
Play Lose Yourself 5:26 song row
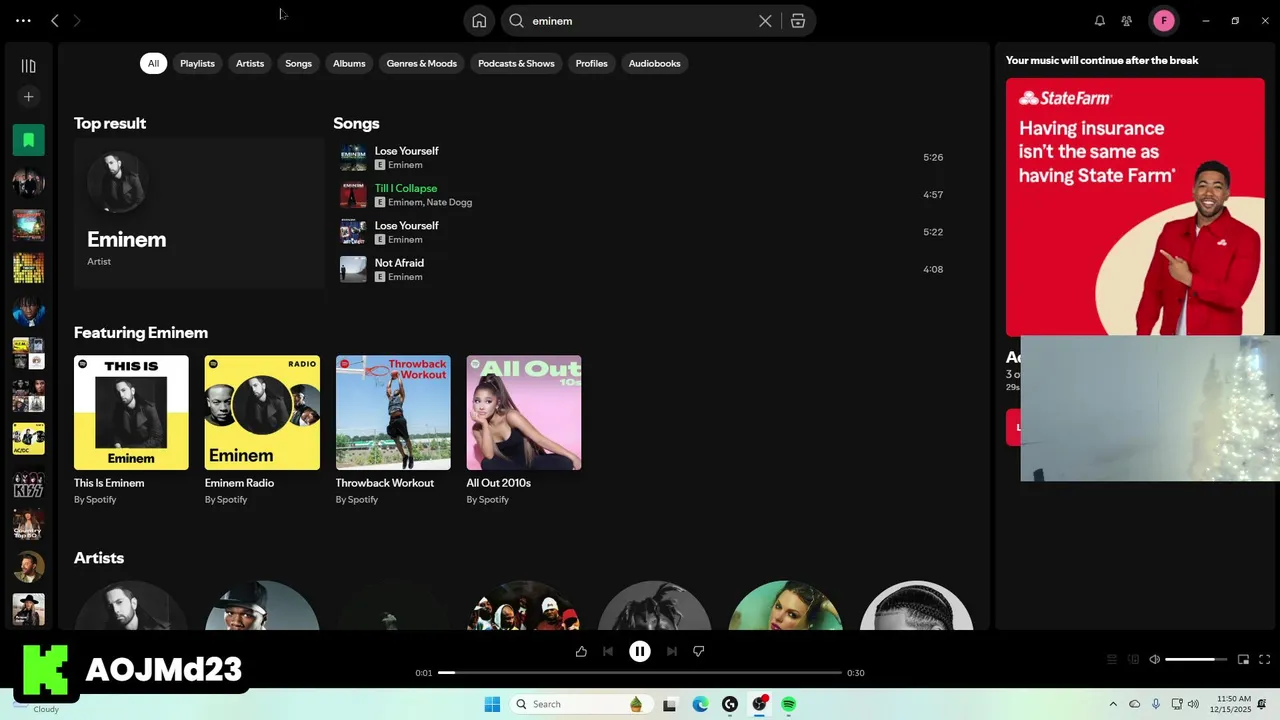tap(642, 157)
